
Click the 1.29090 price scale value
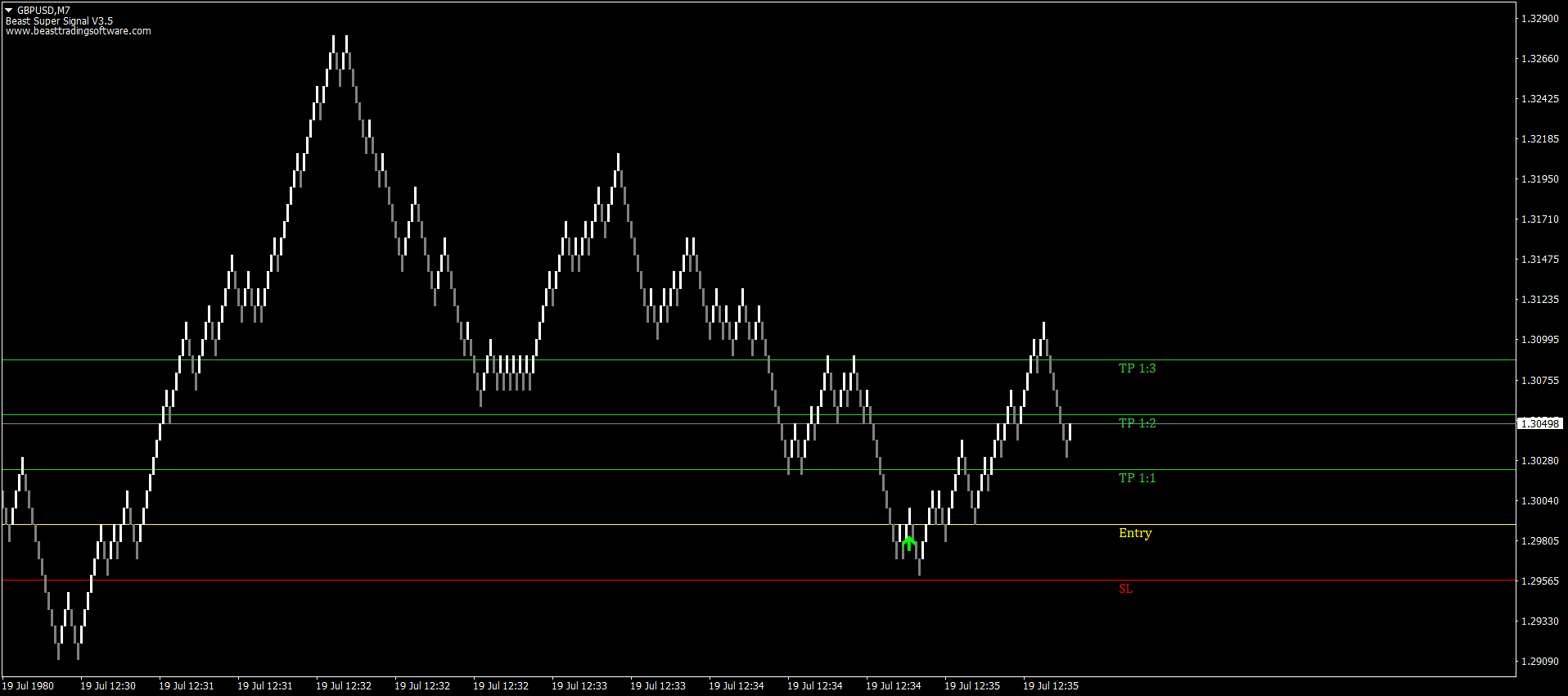[1539, 661]
